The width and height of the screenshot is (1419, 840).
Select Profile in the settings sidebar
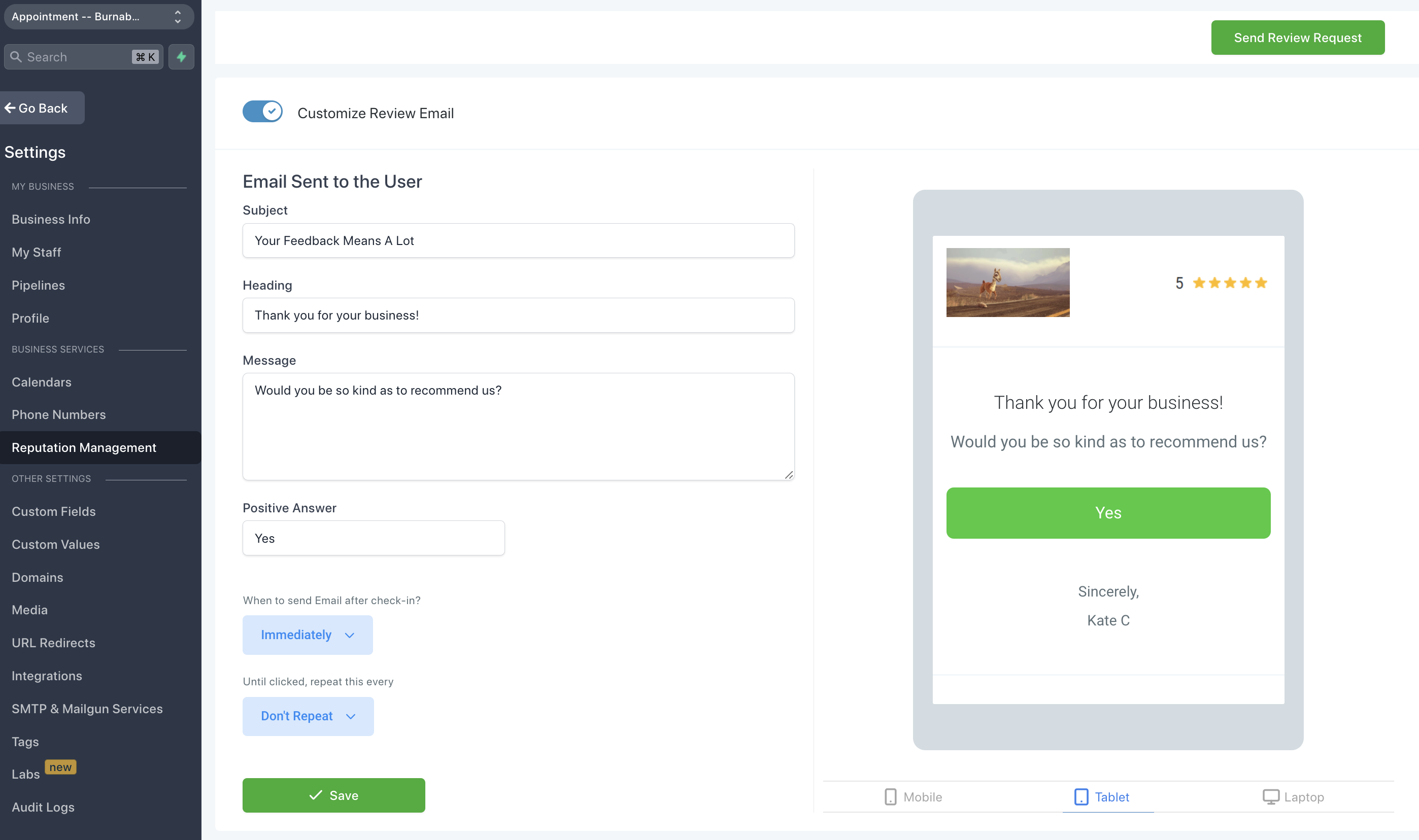click(30, 318)
